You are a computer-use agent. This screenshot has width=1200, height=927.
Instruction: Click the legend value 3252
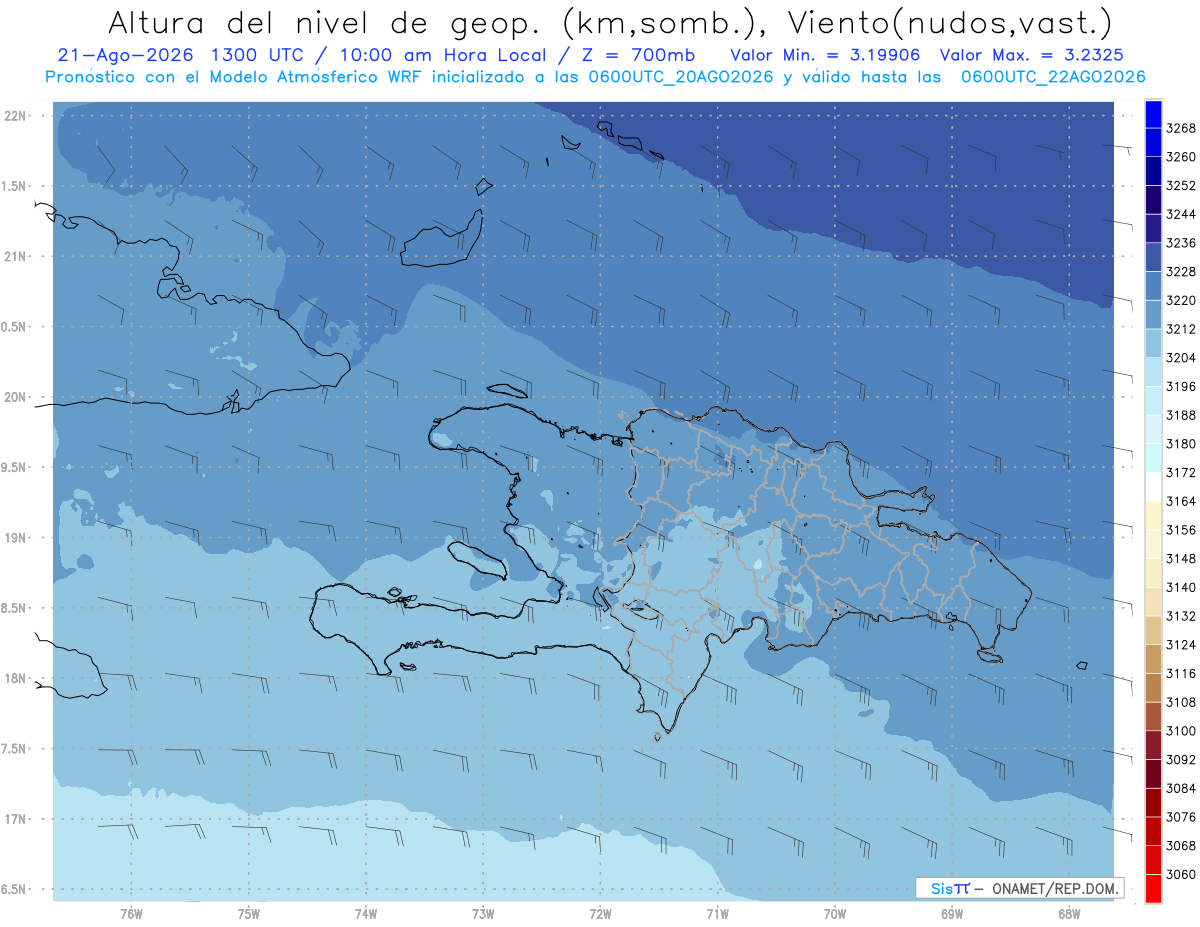tap(1181, 186)
